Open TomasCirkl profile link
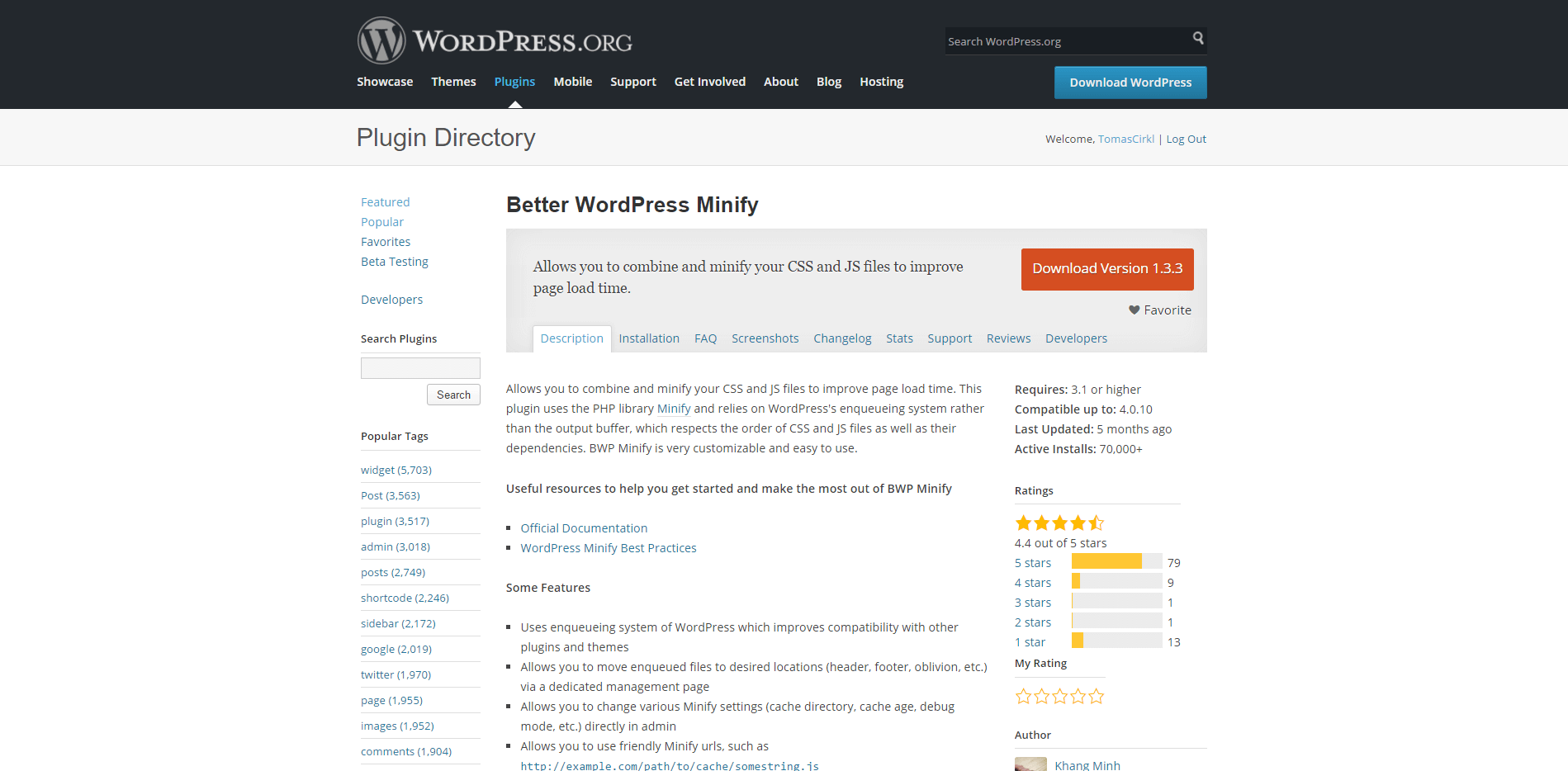1568x771 pixels. pyautogui.click(x=1126, y=139)
